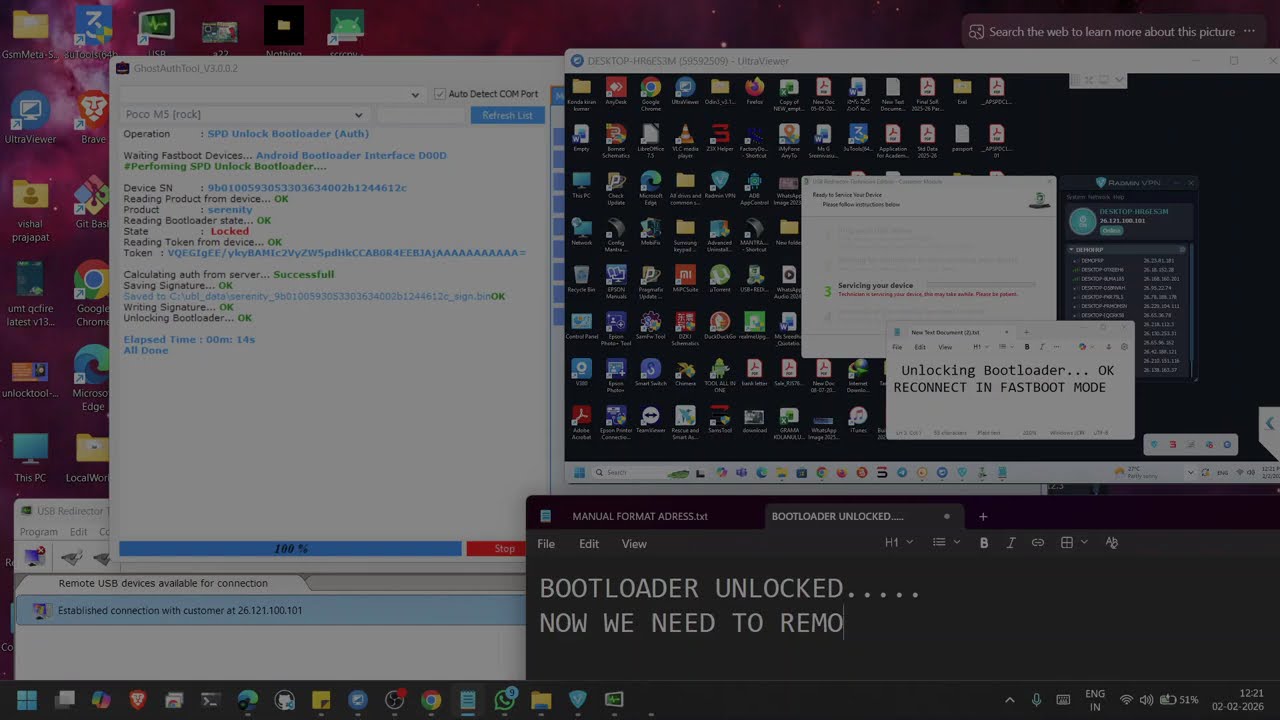
Task: Toggle italic formatting in Notepad
Action: [1011, 543]
